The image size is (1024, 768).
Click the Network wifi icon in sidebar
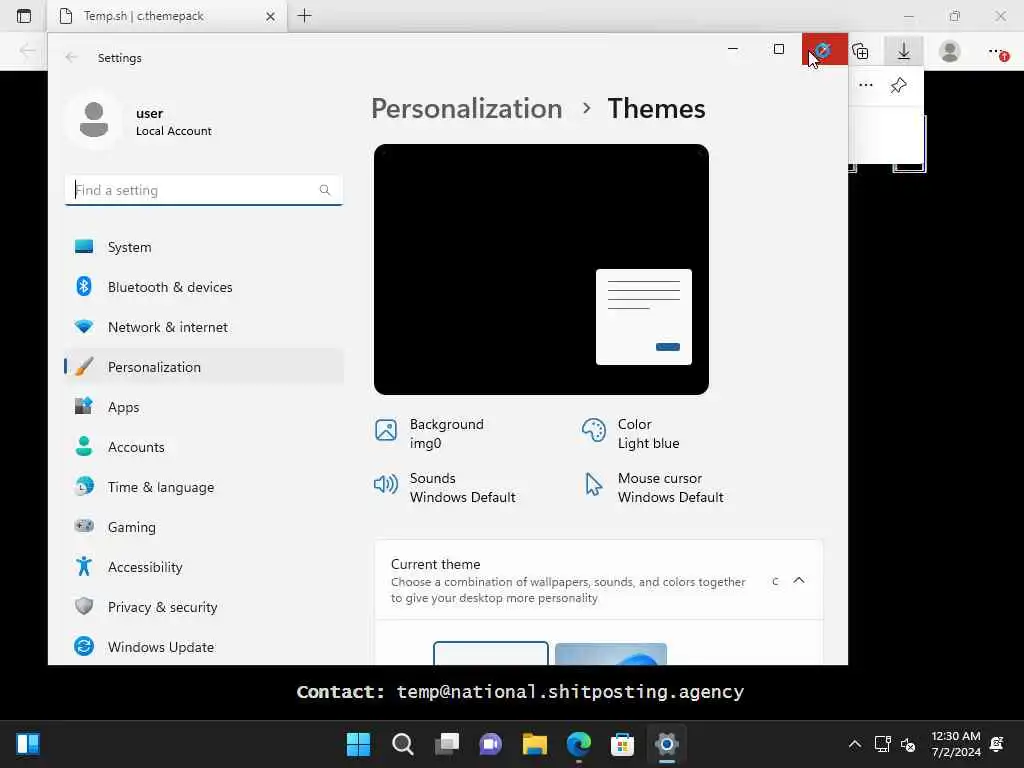pyautogui.click(x=84, y=326)
